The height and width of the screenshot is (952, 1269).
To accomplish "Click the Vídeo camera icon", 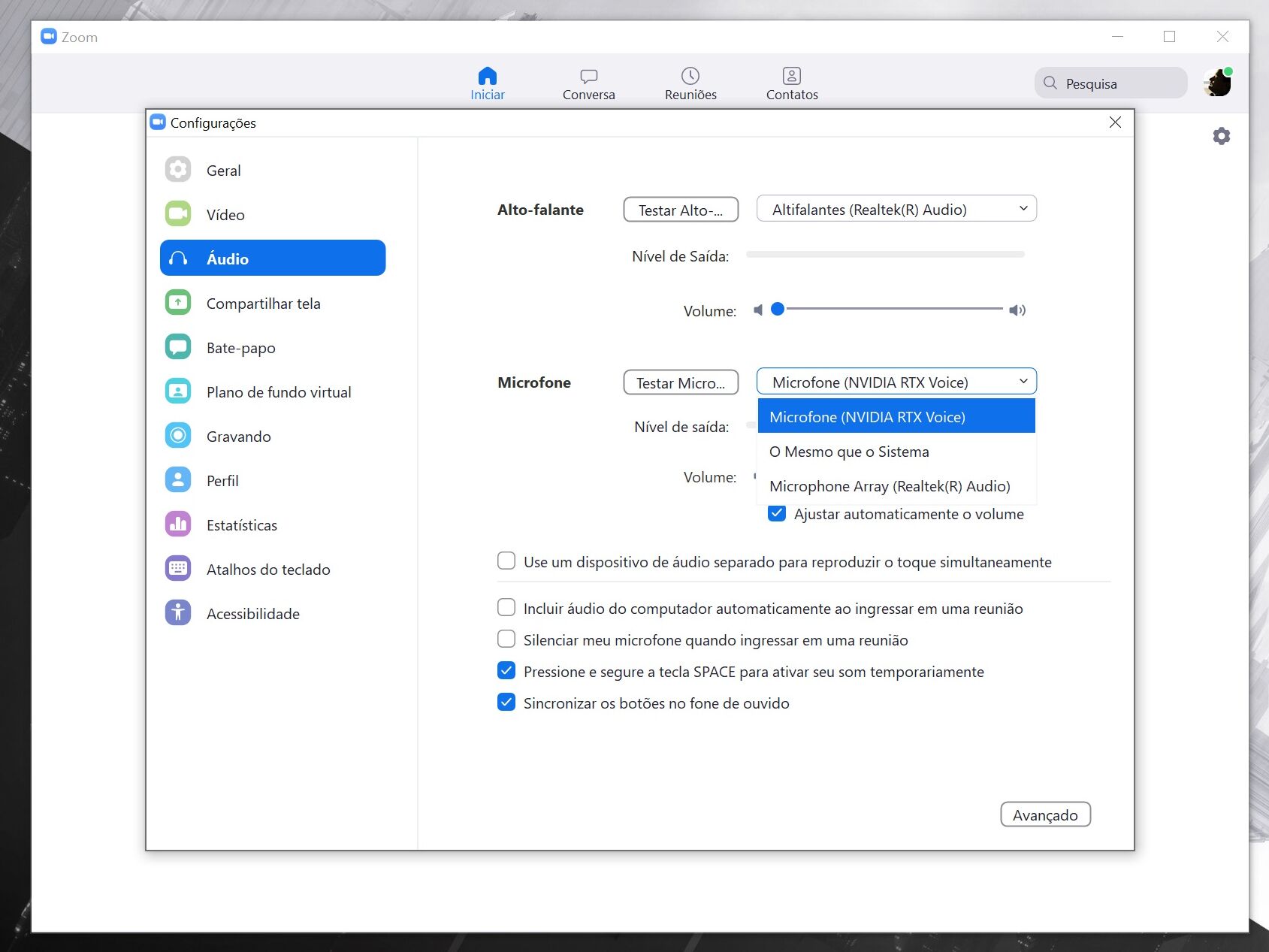I will pos(178,214).
